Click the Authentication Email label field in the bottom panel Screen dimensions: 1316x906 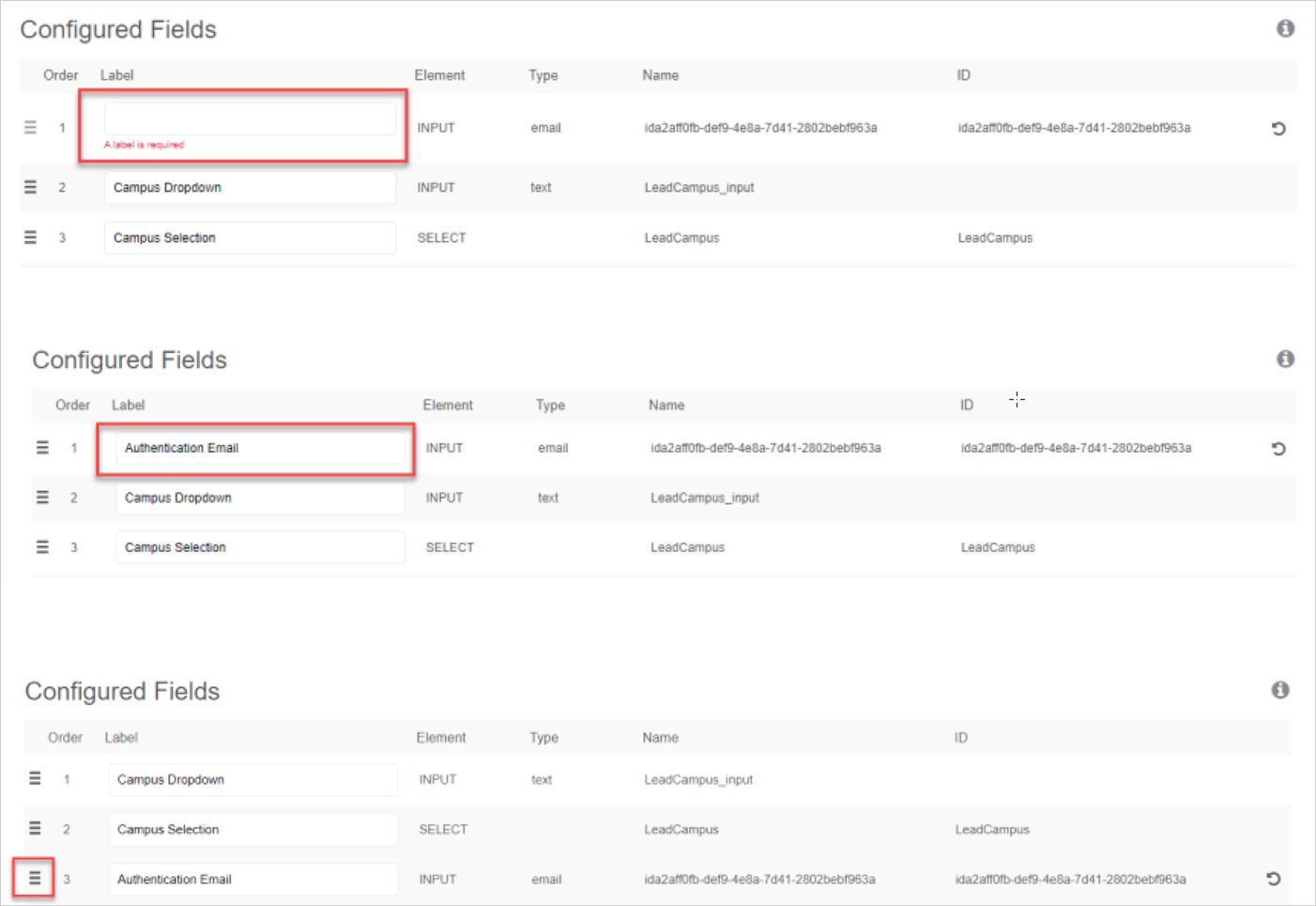pos(252,880)
